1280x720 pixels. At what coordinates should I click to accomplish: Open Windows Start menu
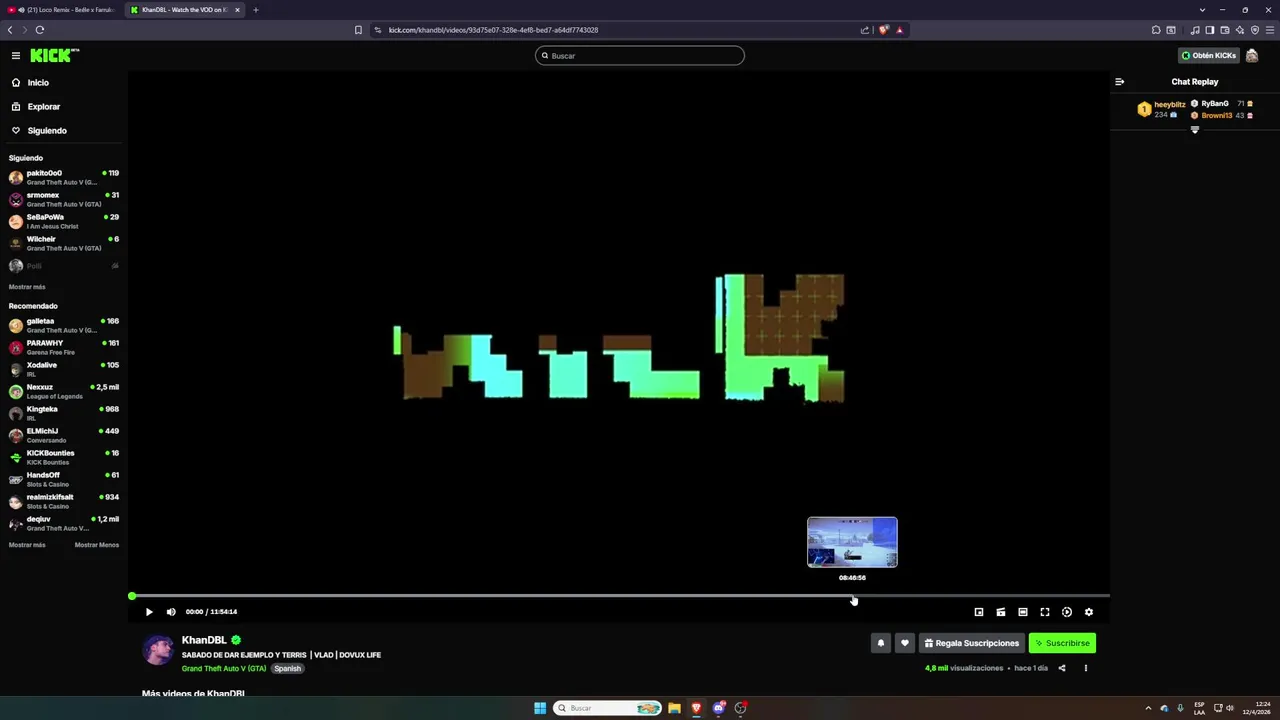click(540, 708)
